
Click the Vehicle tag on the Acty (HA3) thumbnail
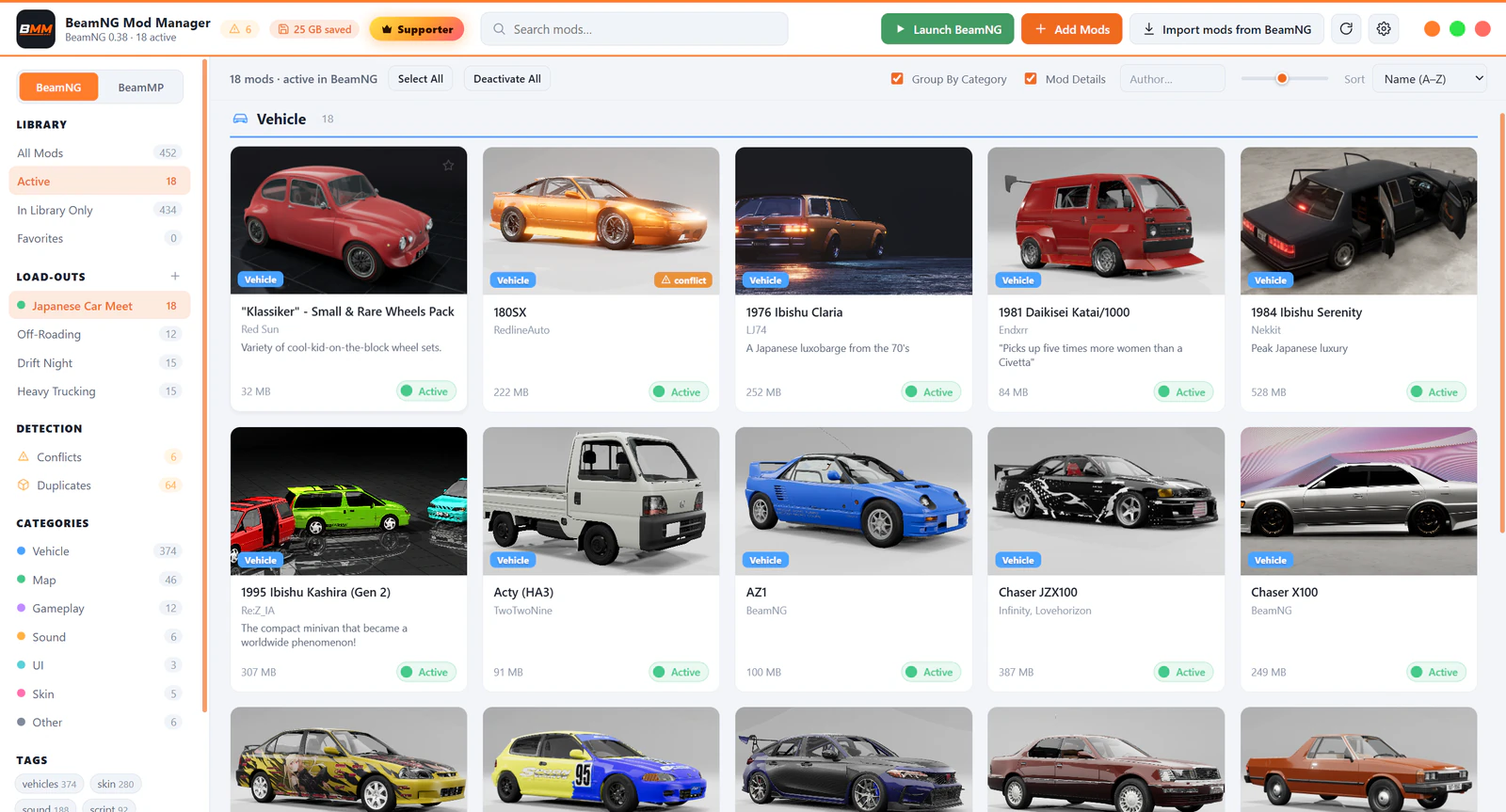pyautogui.click(x=513, y=561)
